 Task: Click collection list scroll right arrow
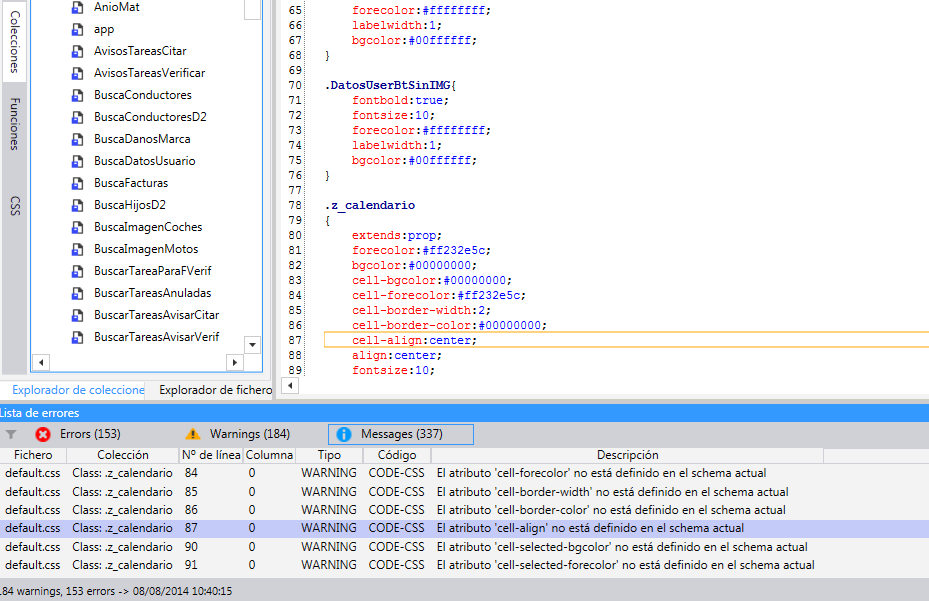coord(235,362)
